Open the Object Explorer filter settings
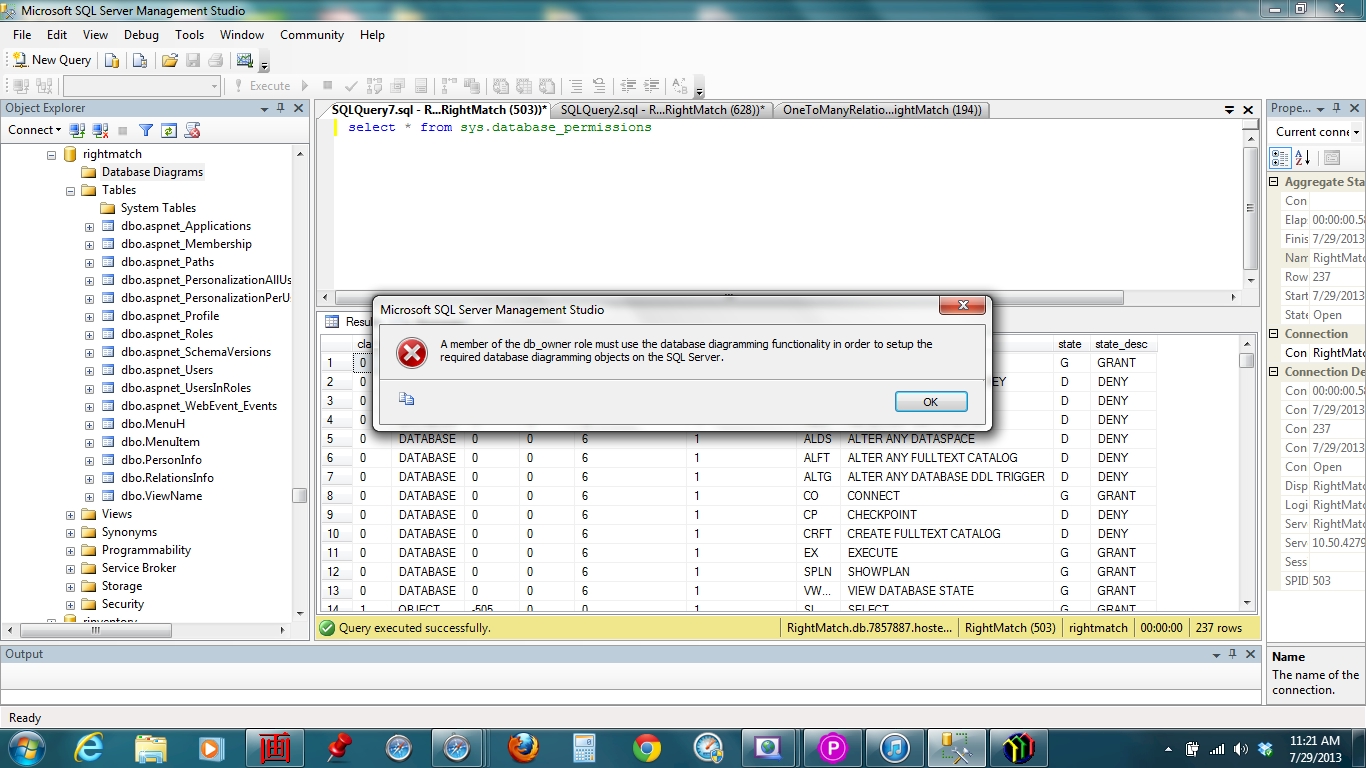This screenshot has height=768, width=1366. (145, 130)
